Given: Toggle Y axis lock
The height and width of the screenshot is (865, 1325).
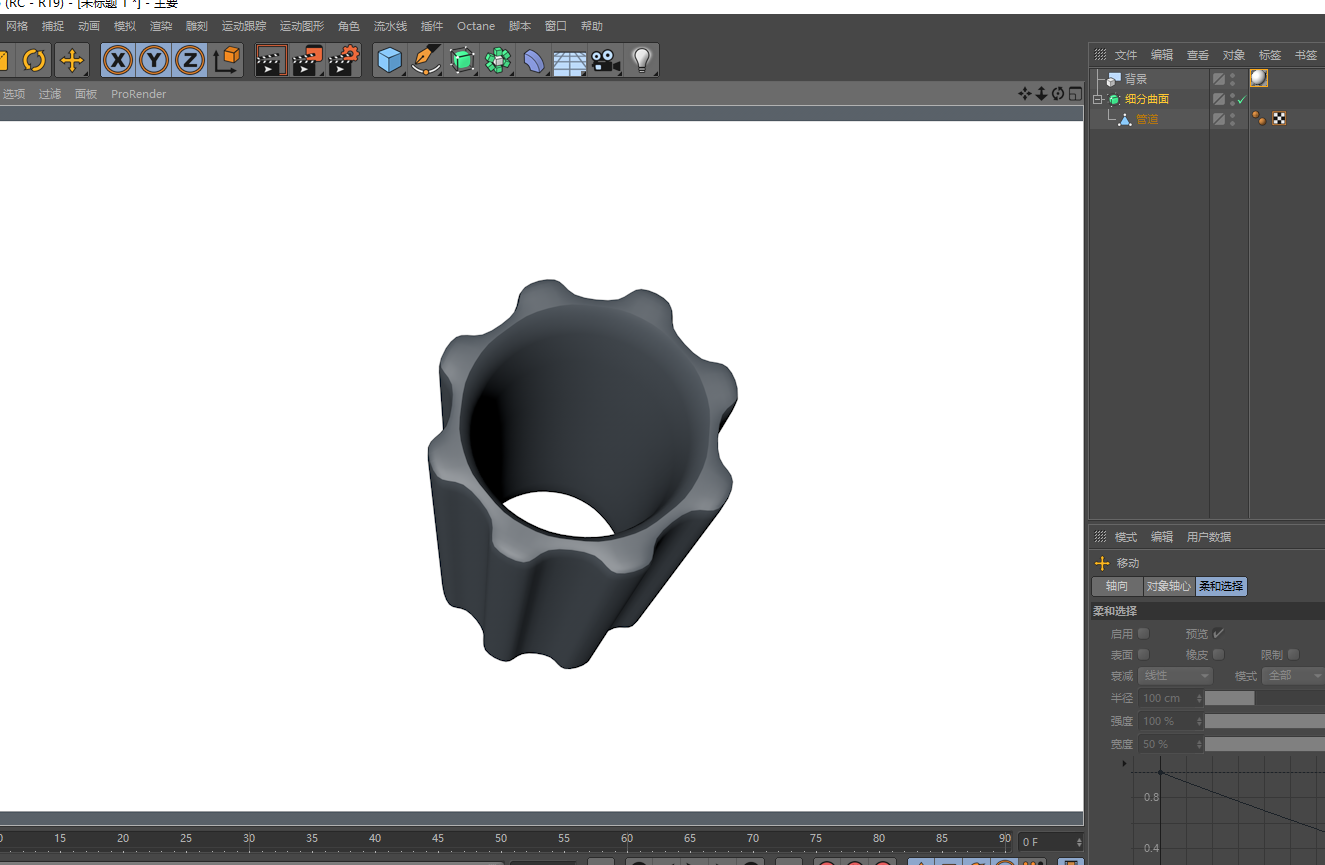Looking at the screenshot, I should pyautogui.click(x=153, y=61).
